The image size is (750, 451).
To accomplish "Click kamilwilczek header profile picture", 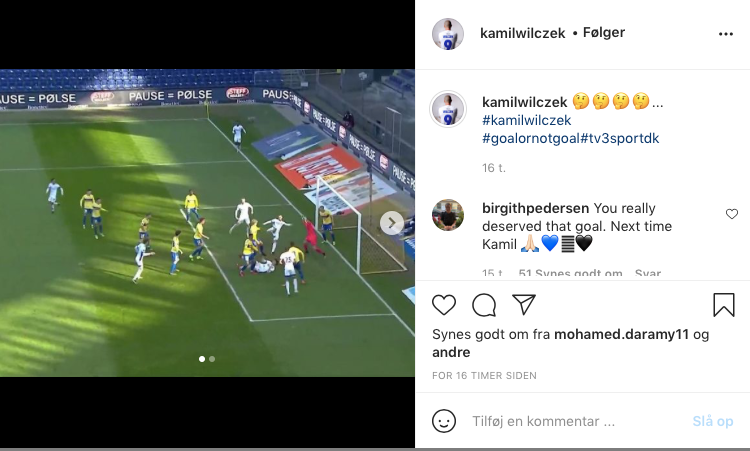I will pos(448,33).
